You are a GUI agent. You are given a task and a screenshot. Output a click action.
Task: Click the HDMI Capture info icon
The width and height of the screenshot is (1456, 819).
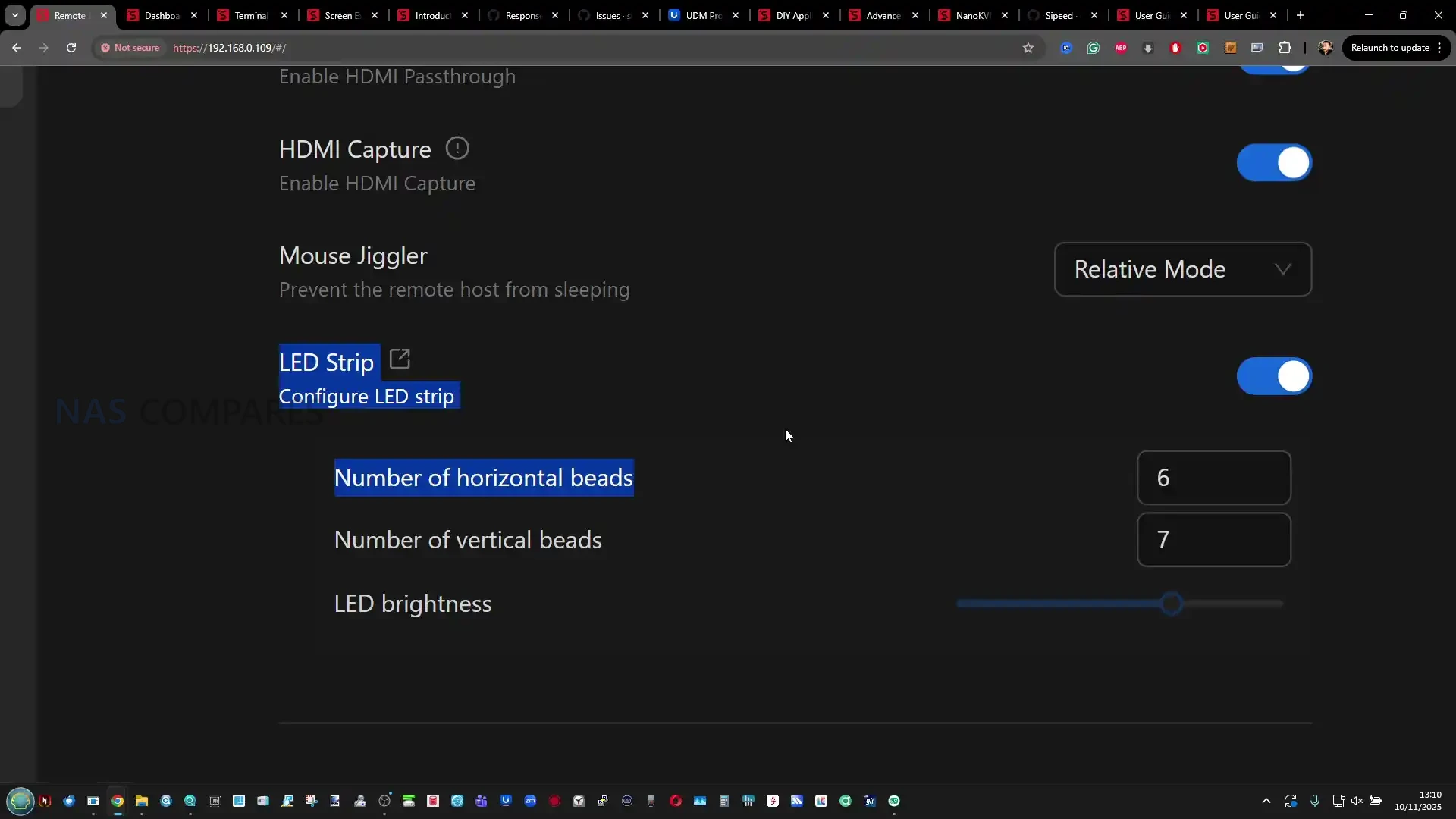[x=457, y=148]
